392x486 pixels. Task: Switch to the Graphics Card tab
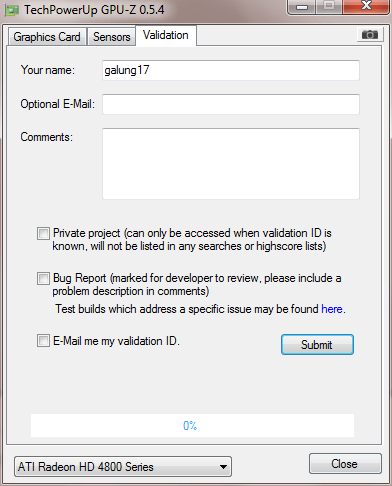(x=47, y=37)
